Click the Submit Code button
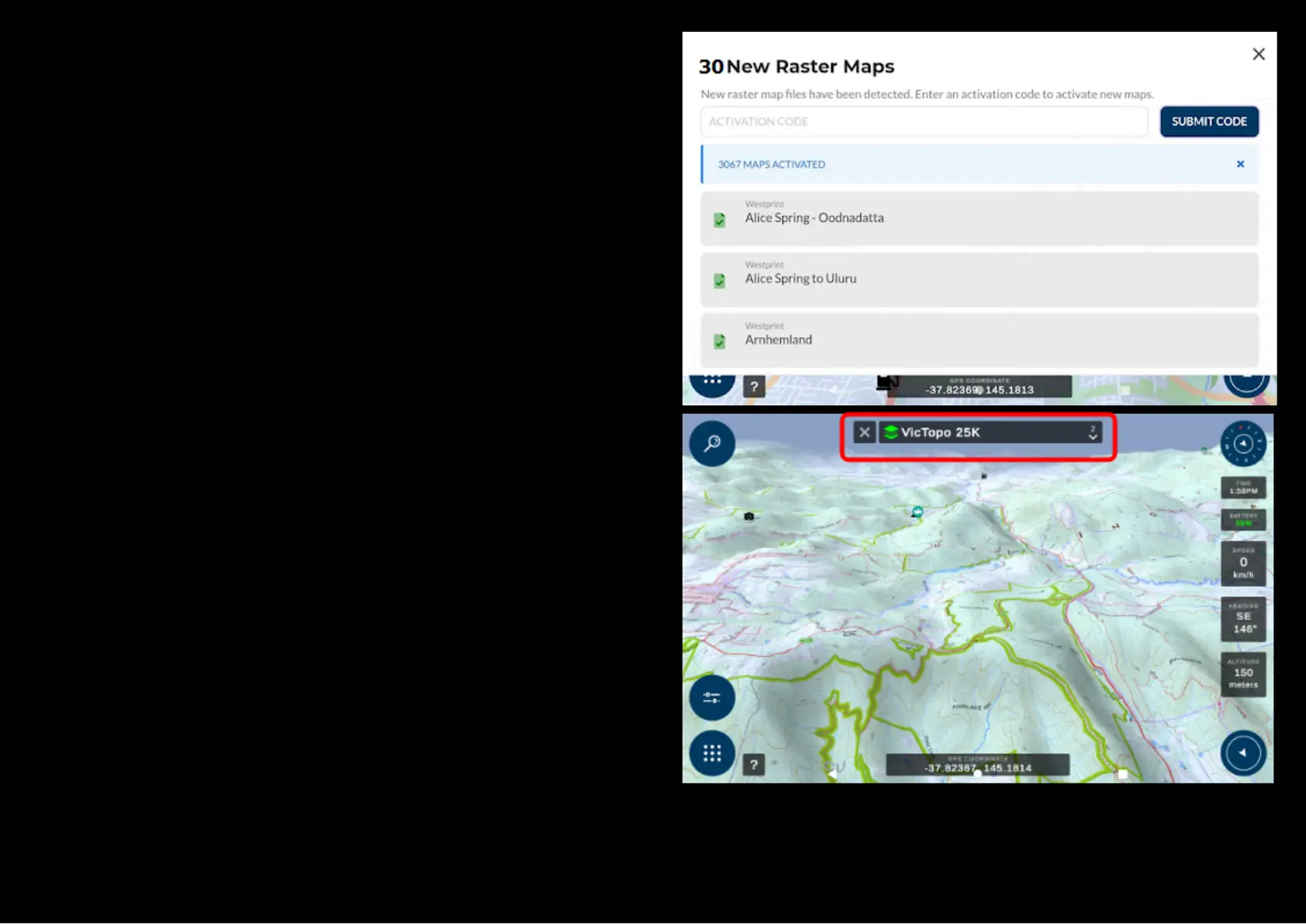1306x924 pixels. pos(1209,122)
